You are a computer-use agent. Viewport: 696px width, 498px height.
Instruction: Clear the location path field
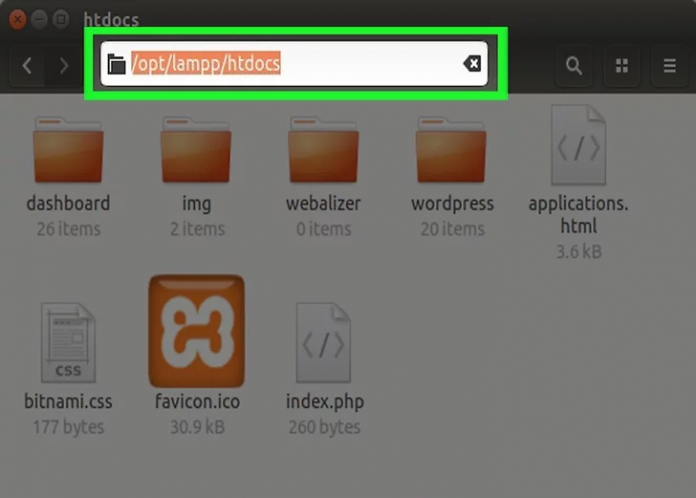pos(471,64)
